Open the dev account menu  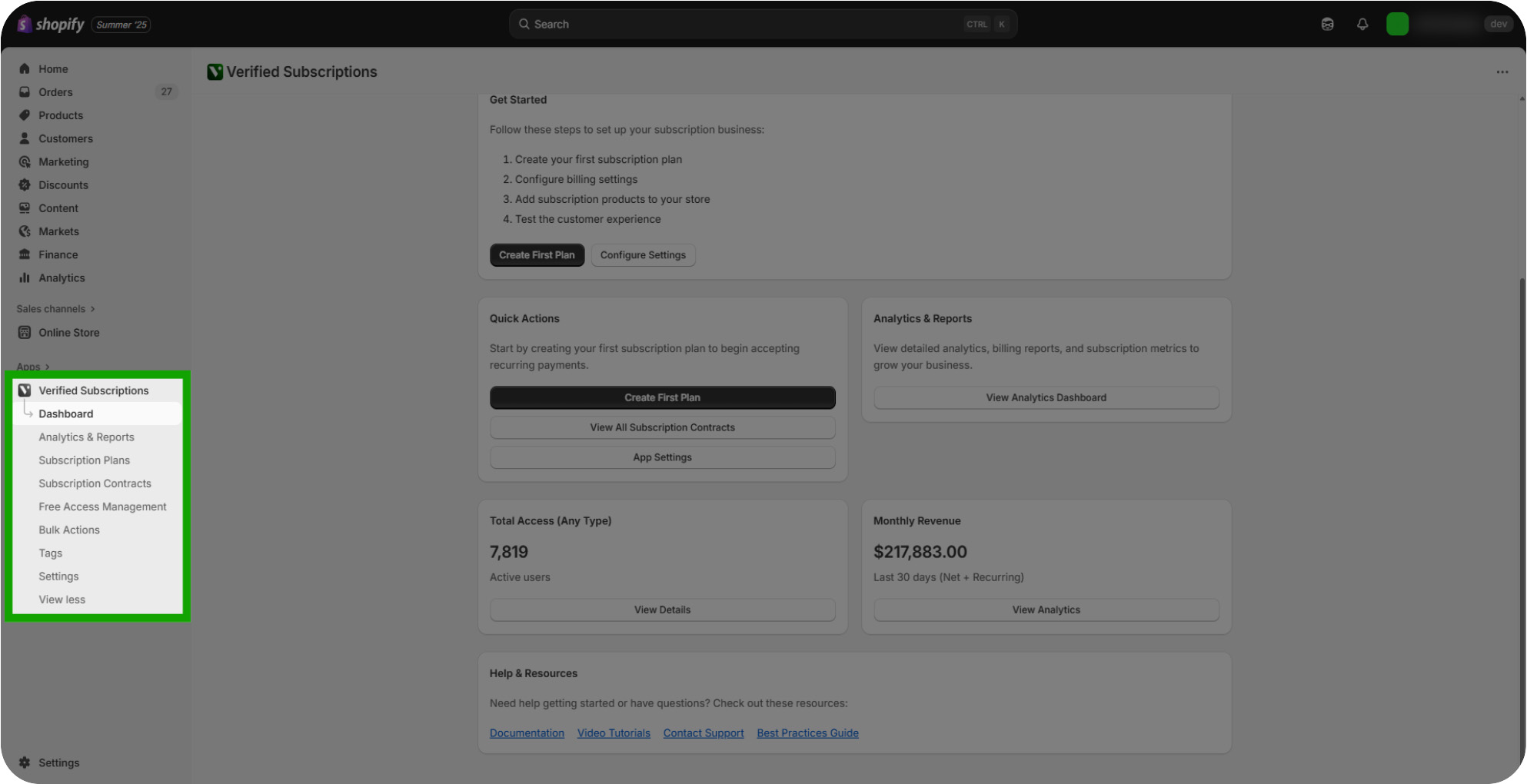point(1499,24)
